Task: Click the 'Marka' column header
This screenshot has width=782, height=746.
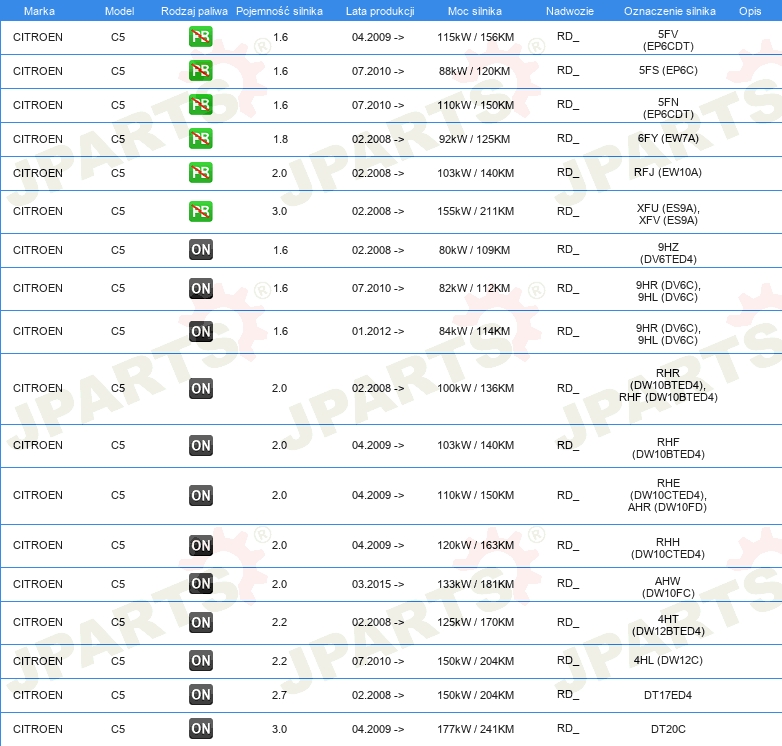Action: point(39,10)
